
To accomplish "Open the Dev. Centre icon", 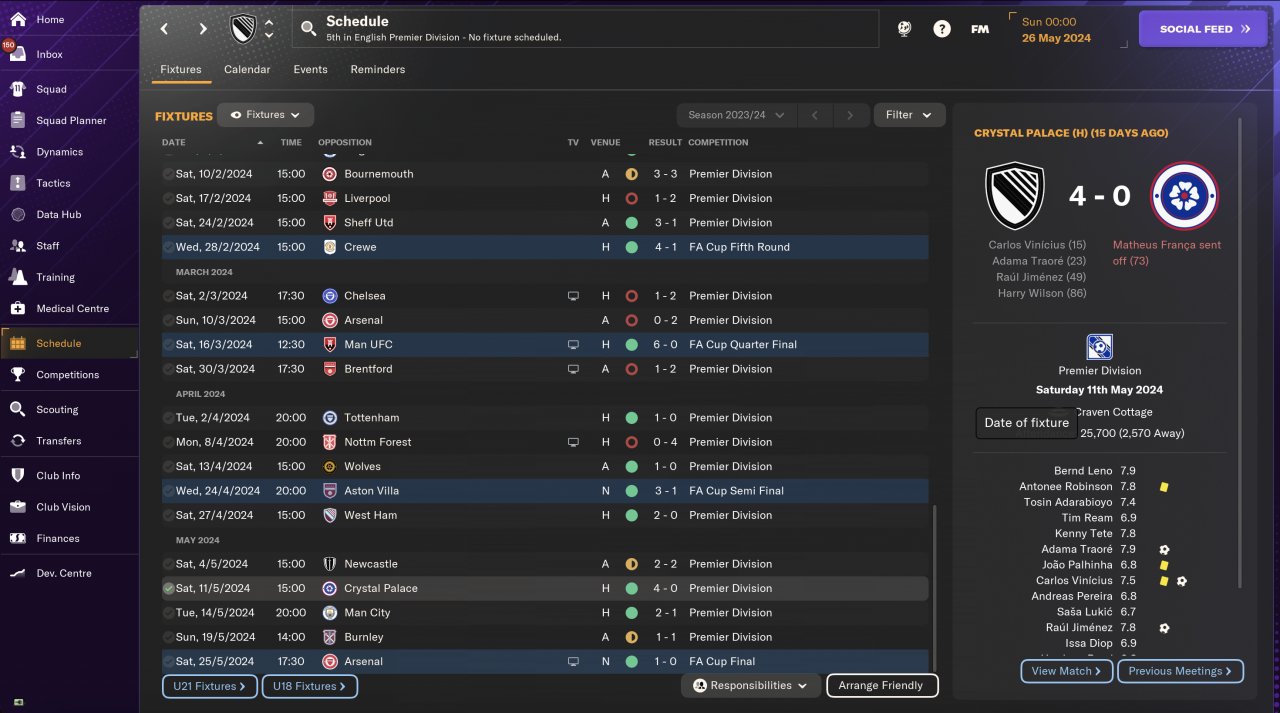I will coord(17,573).
